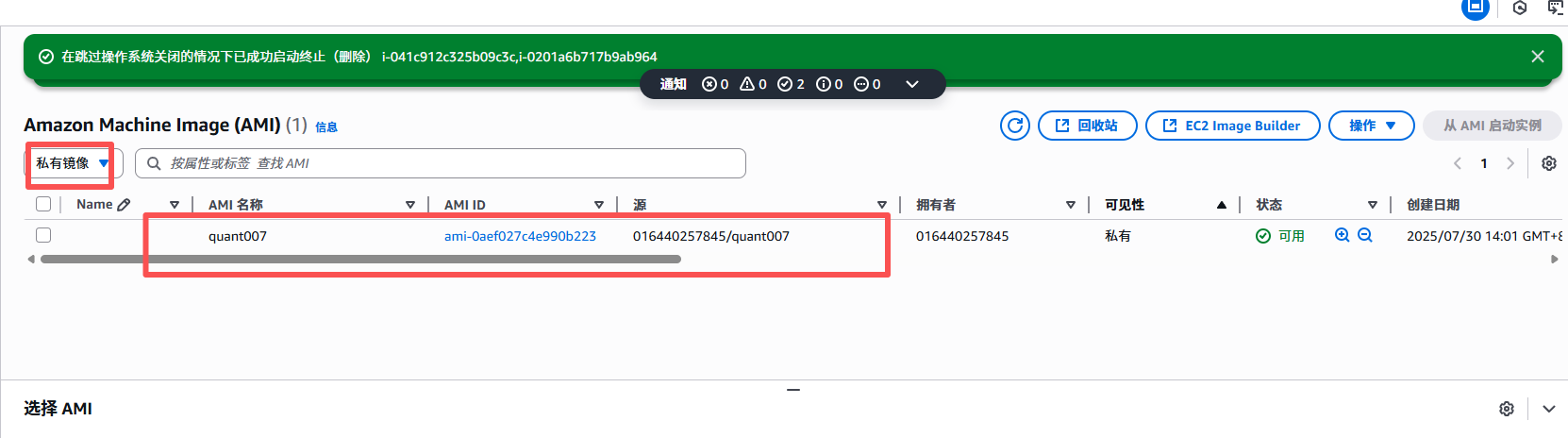Image resolution: width=1568 pixels, height=438 pixels.
Task: Open the AMI 名称 column sort dropdown
Action: (x=410, y=205)
